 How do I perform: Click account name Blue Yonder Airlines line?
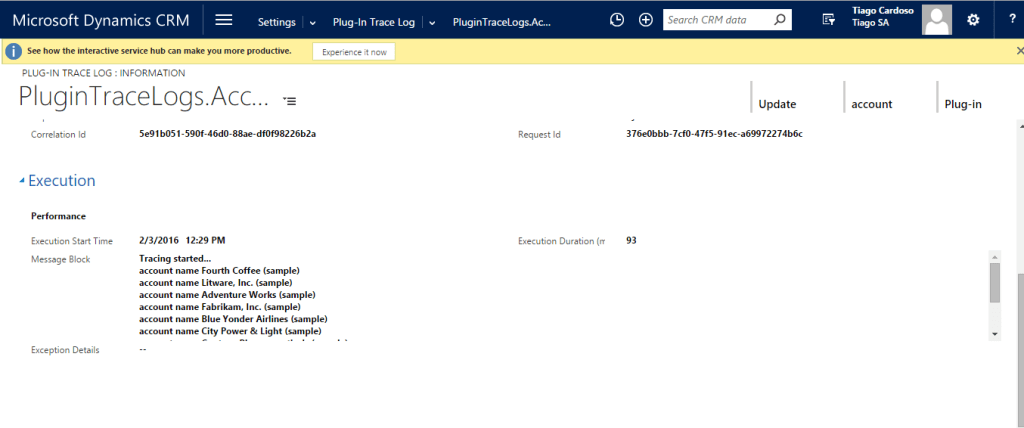pyautogui.click(x=233, y=319)
